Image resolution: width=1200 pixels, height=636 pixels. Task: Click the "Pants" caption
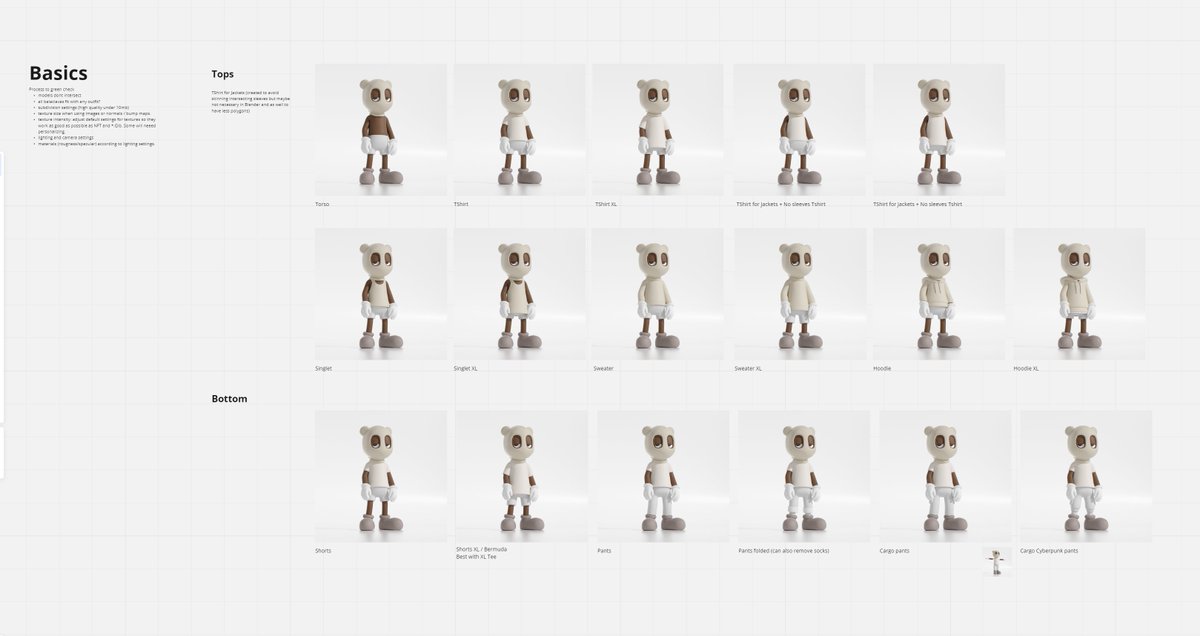(x=604, y=551)
